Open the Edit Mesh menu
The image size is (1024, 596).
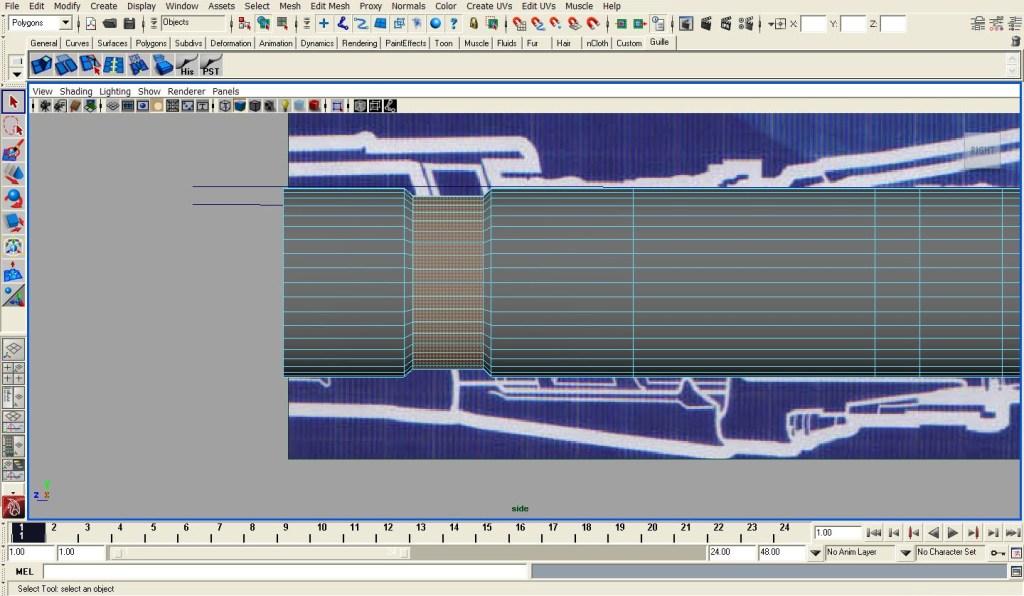[x=330, y=6]
